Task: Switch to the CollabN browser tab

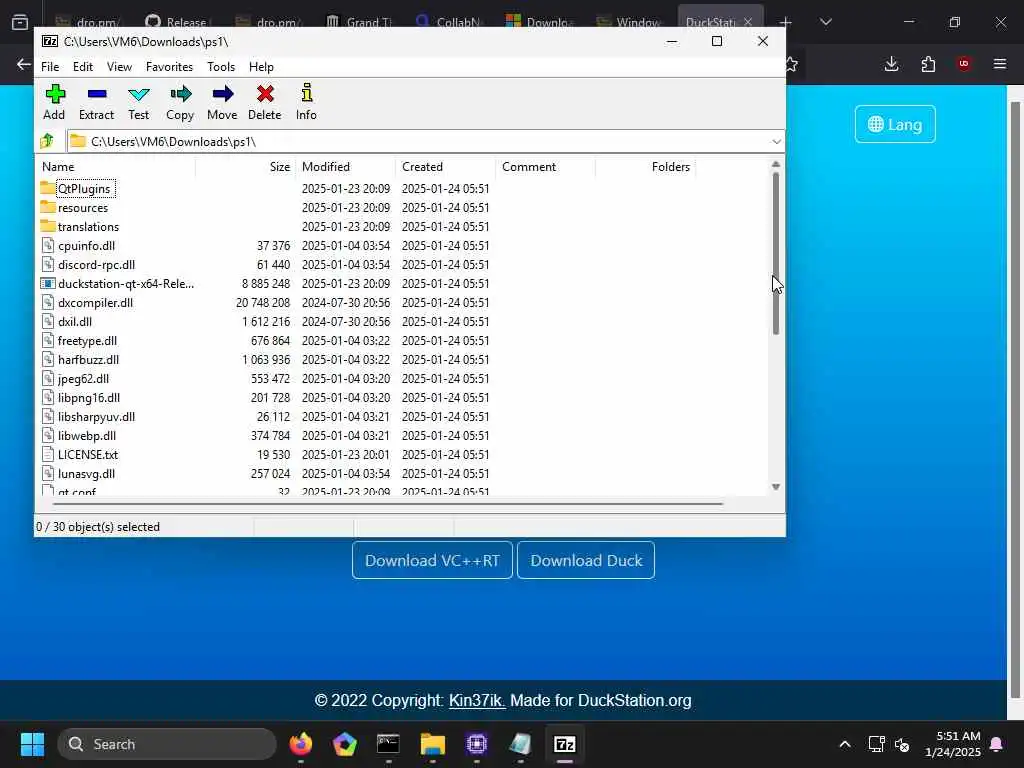Action: tap(449, 22)
